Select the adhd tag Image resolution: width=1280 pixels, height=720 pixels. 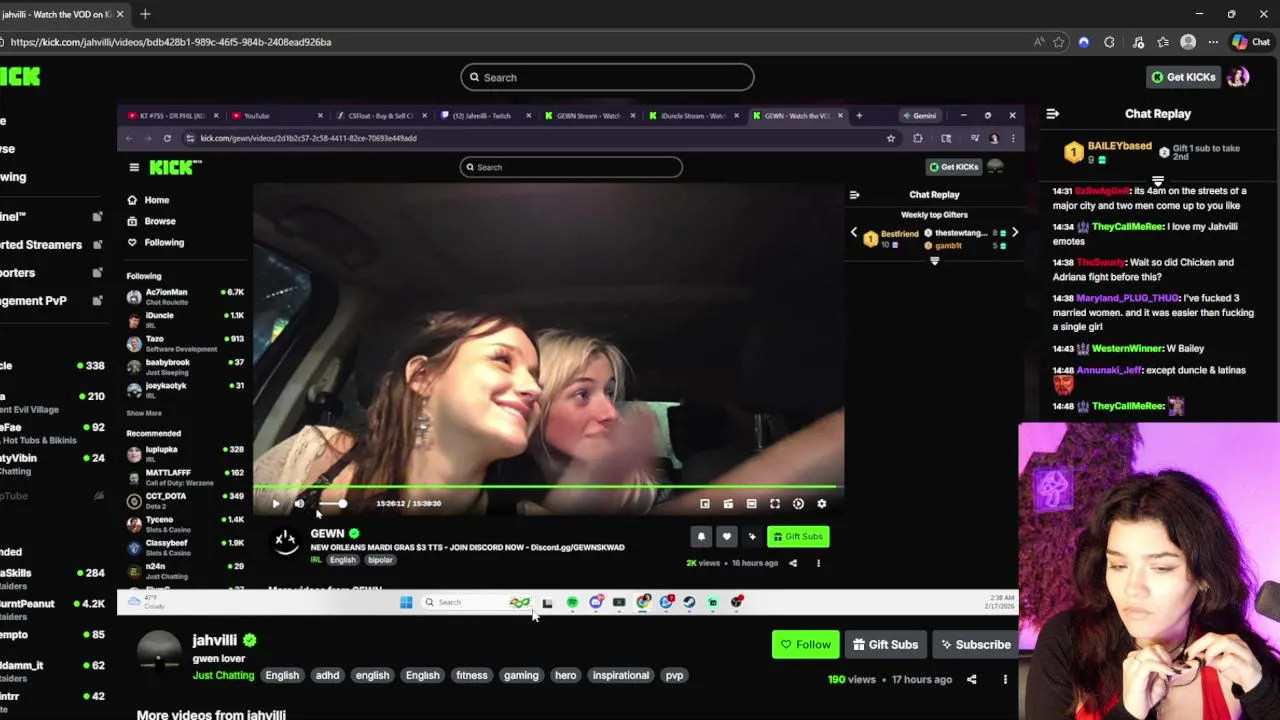327,675
